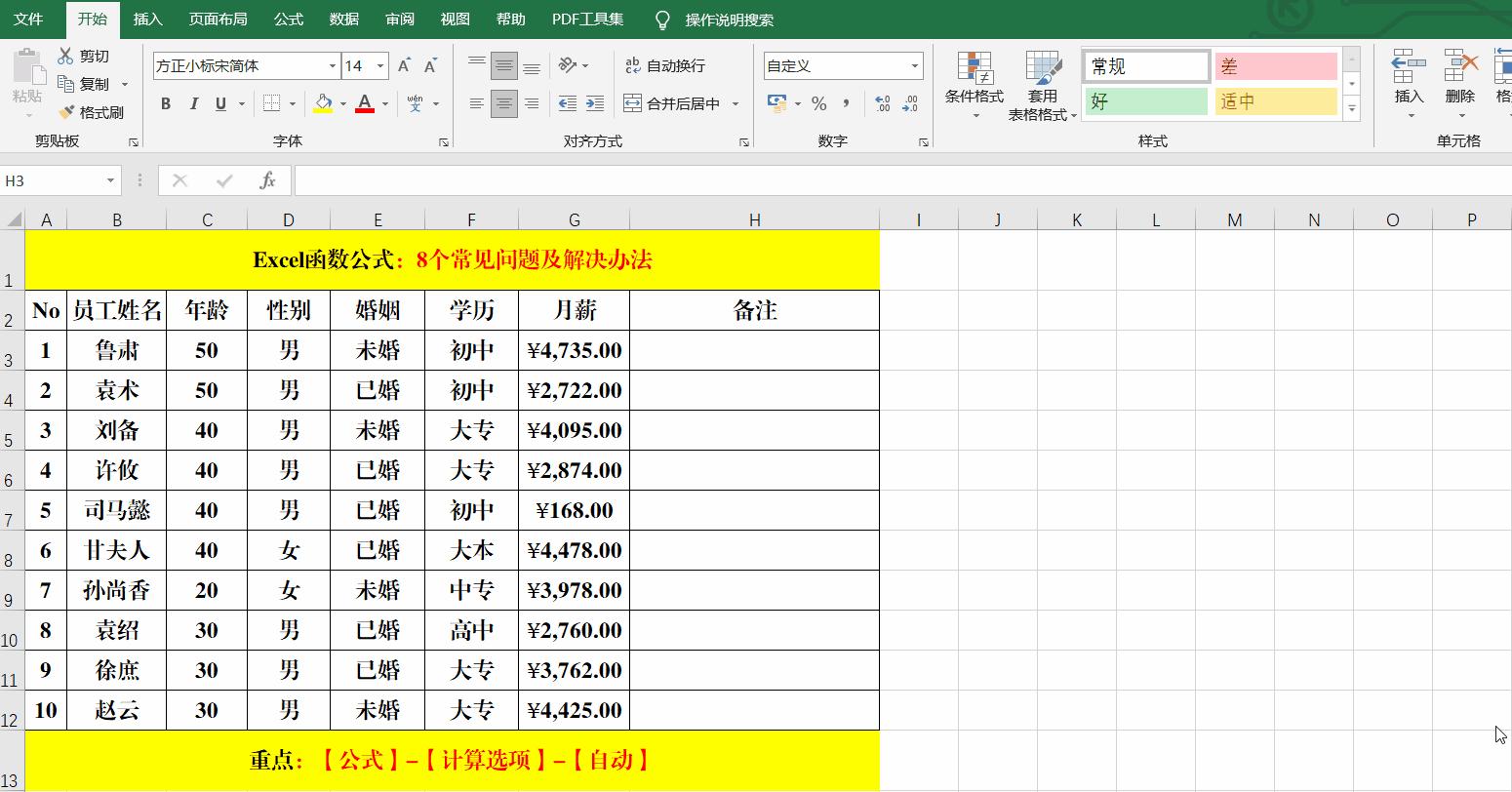Open the font name dropdown
The height and width of the screenshot is (792, 1512).
(332, 65)
